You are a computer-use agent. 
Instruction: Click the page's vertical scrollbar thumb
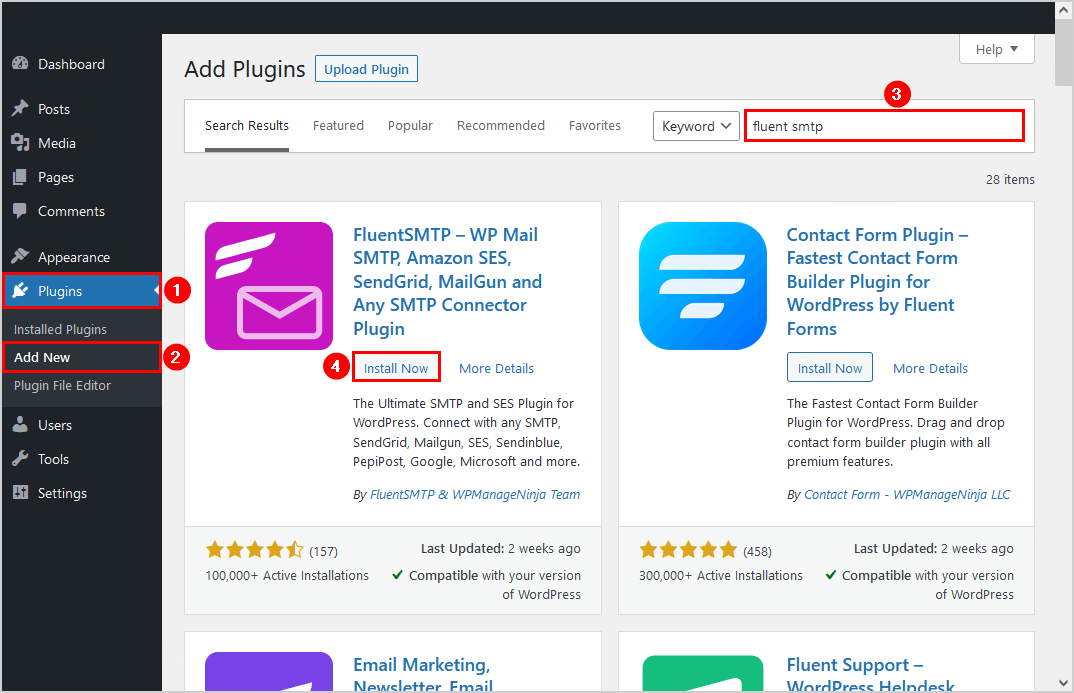[1064, 52]
